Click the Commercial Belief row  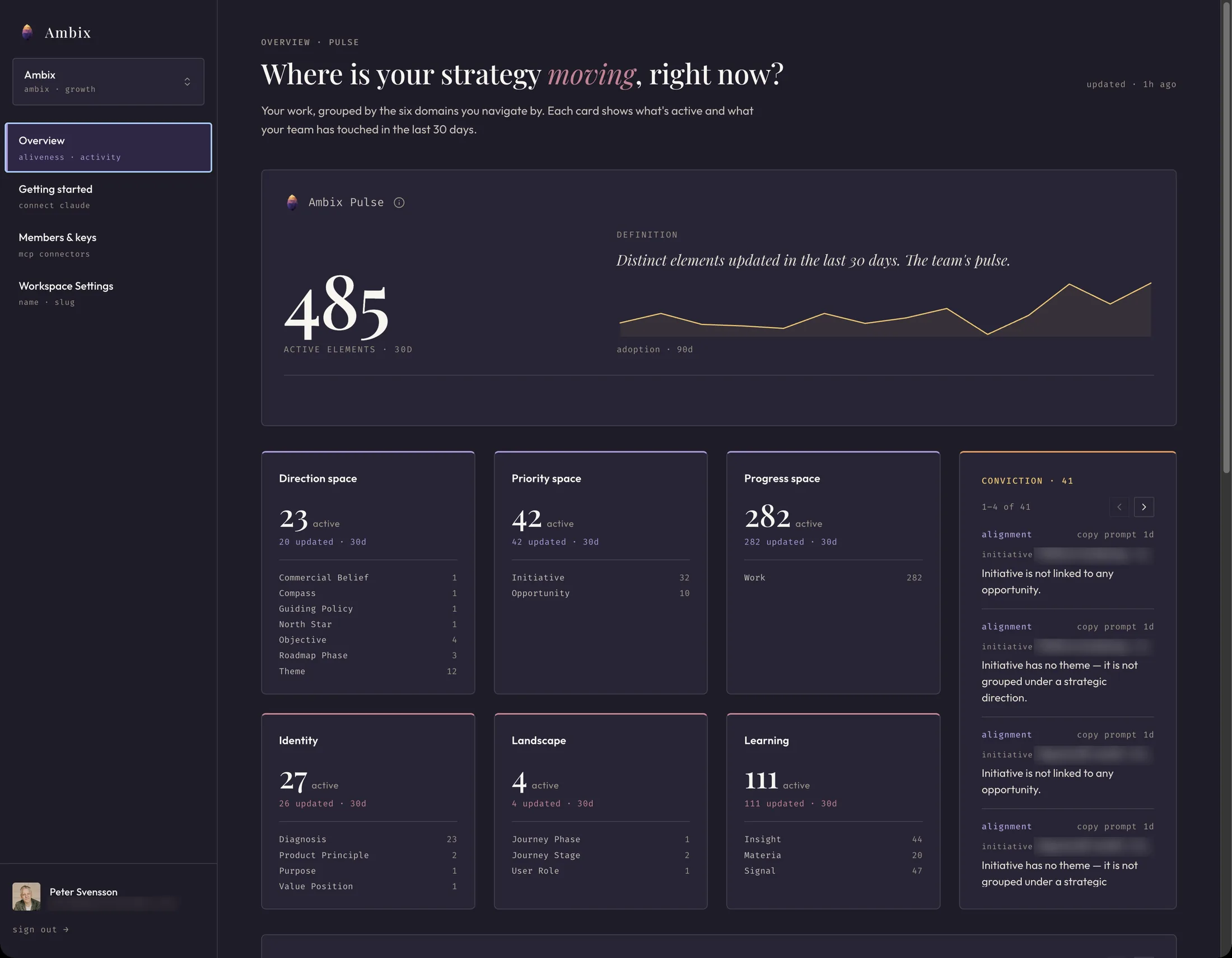click(x=368, y=578)
